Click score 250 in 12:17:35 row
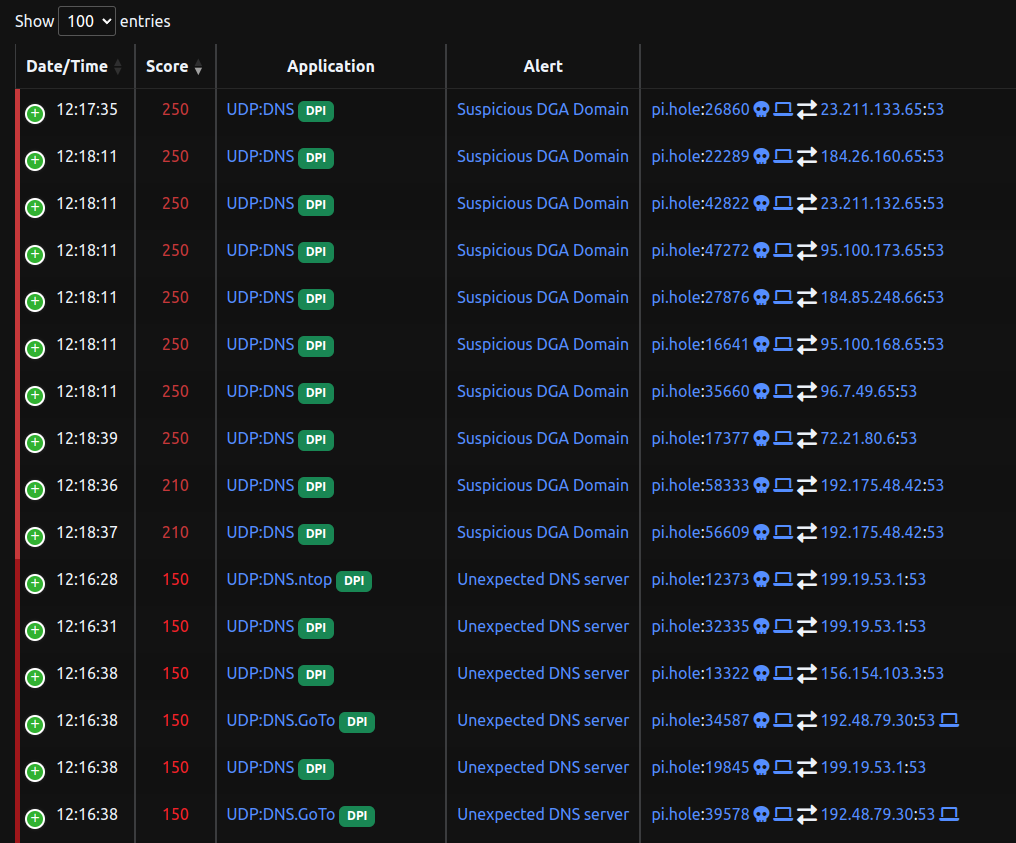Viewport: 1016px width, 843px height. click(x=175, y=110)
